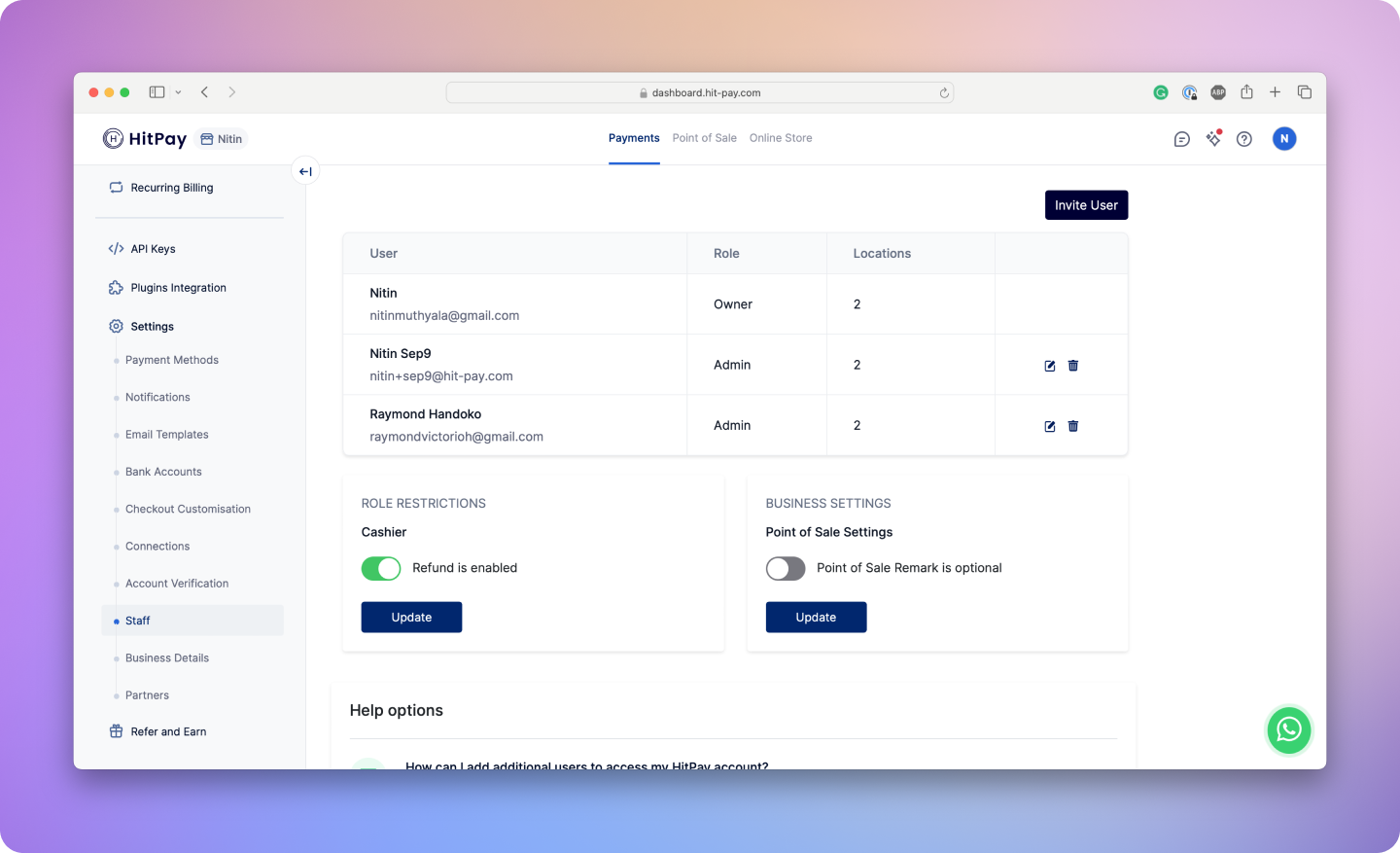Open Business Details settings
This screenshot has height=853, width=1400.
click(167, 658)
